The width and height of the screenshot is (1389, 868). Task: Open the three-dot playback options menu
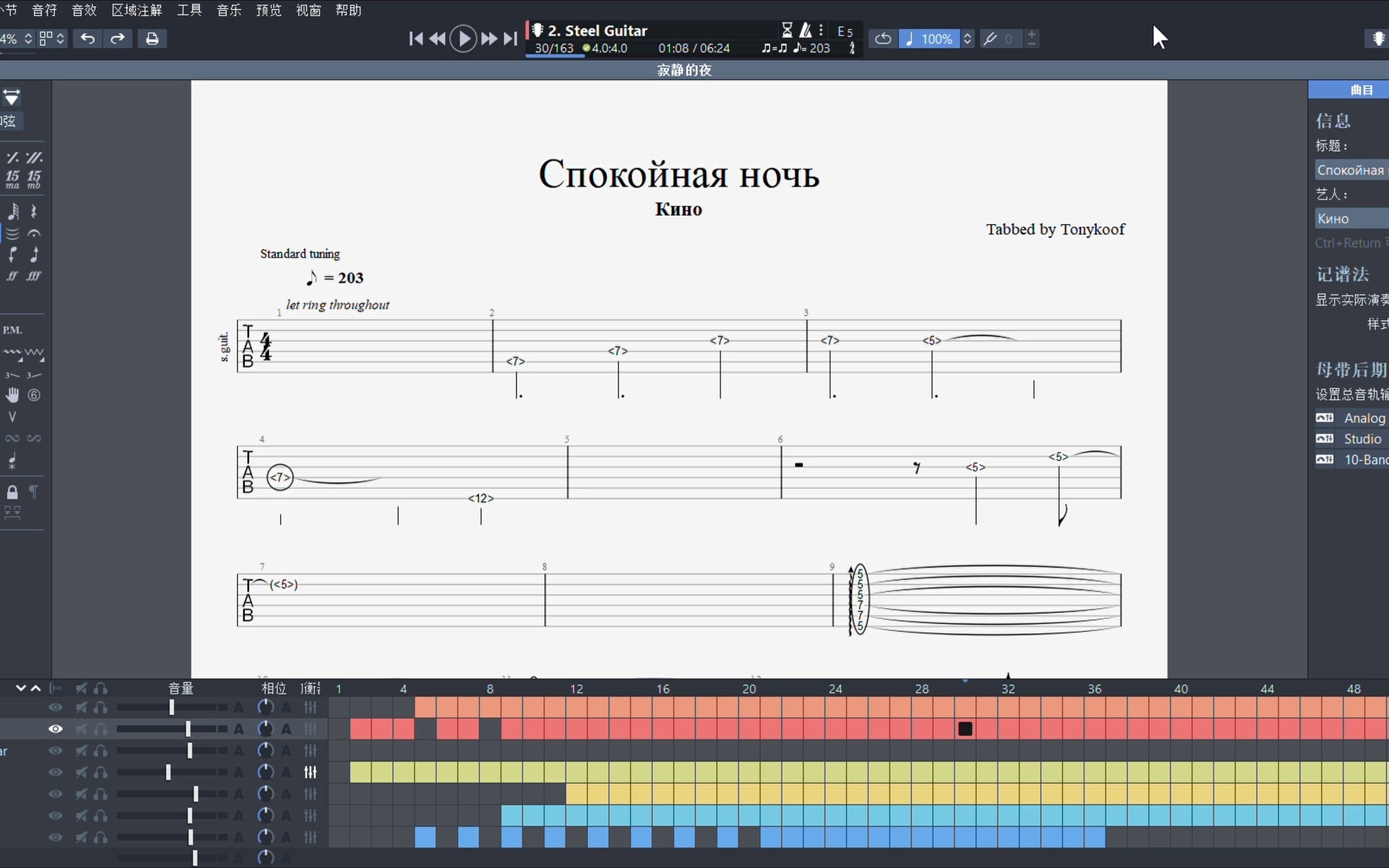[821, 30]
